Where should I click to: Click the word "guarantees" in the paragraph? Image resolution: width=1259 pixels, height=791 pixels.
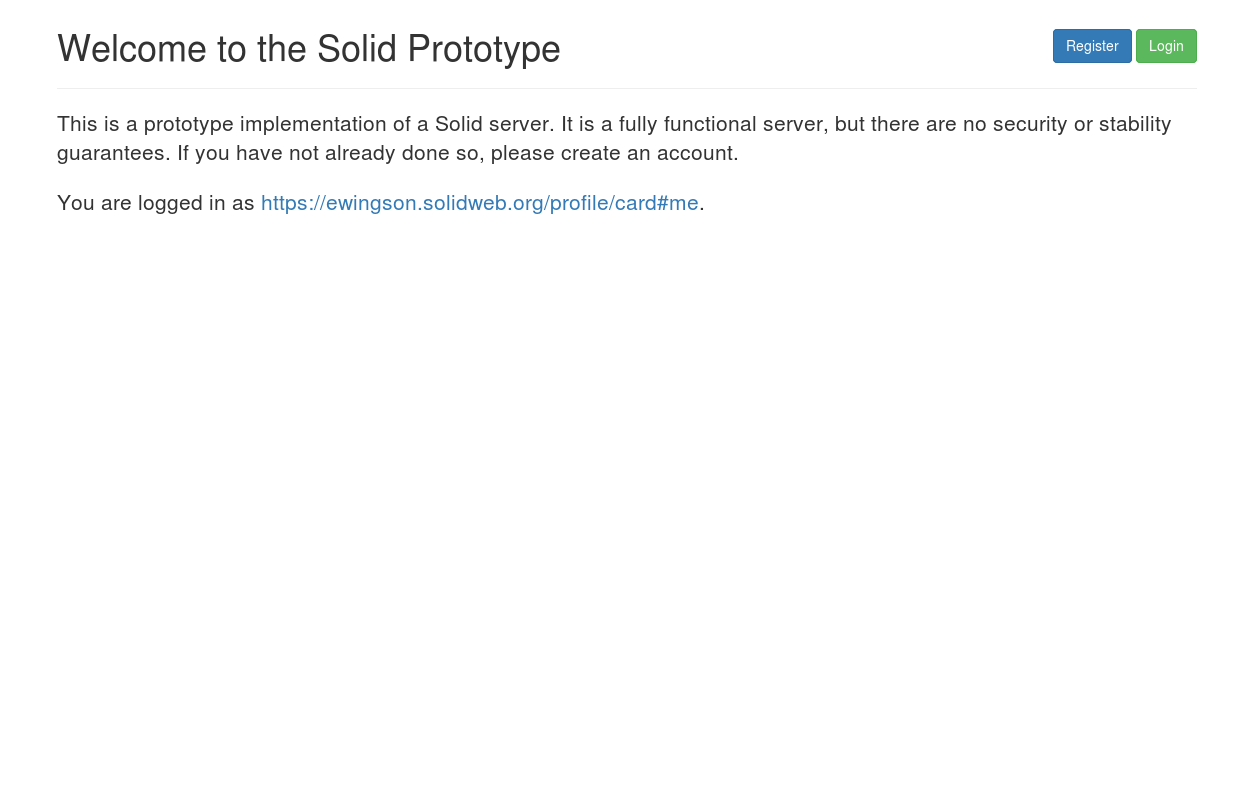[110, 153]
